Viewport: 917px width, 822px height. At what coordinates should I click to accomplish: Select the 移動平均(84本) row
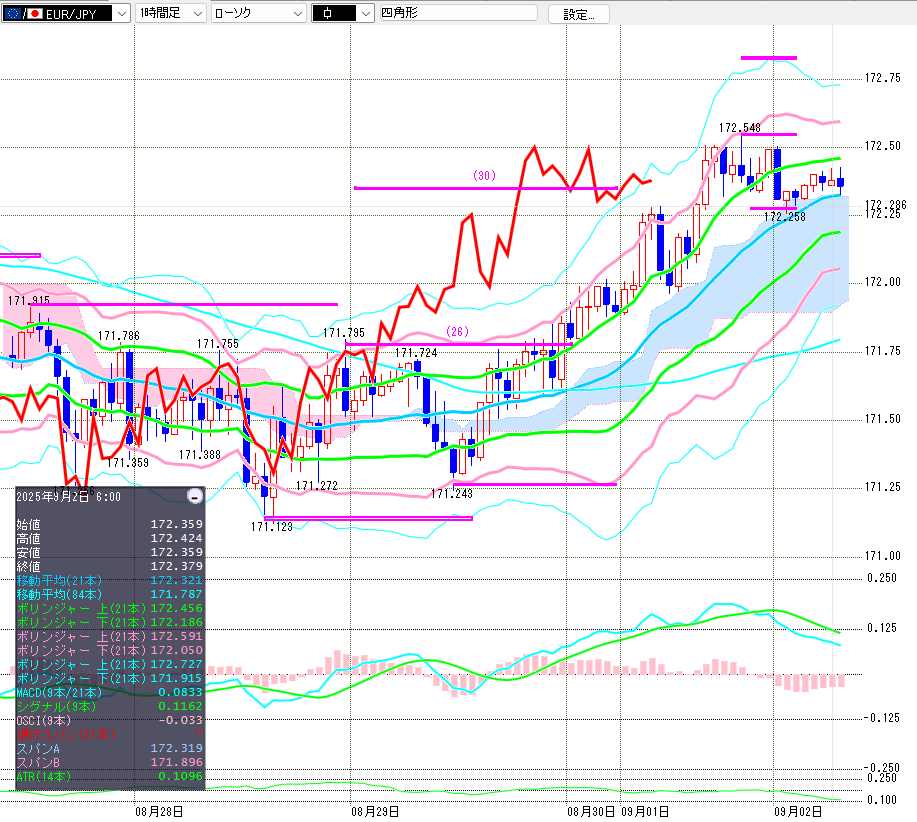tap(109, 595)
